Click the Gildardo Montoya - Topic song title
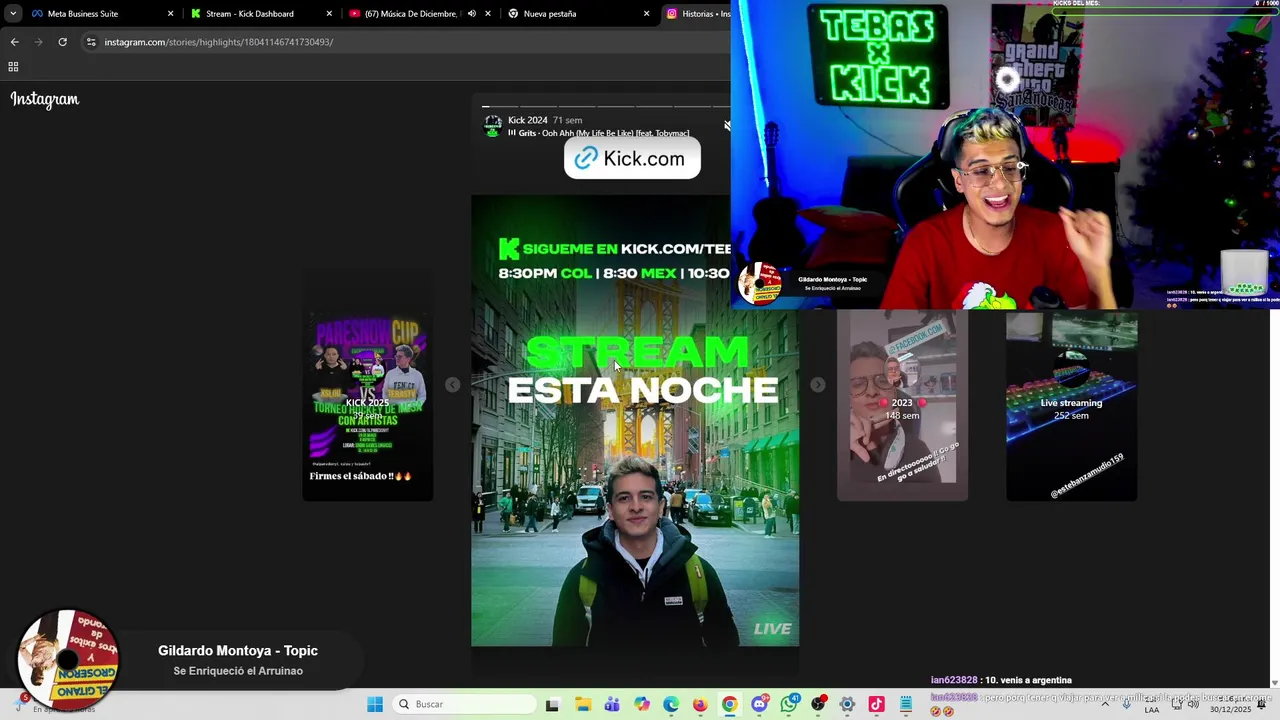Screen dimensions: 1280x720 [238, 651]
